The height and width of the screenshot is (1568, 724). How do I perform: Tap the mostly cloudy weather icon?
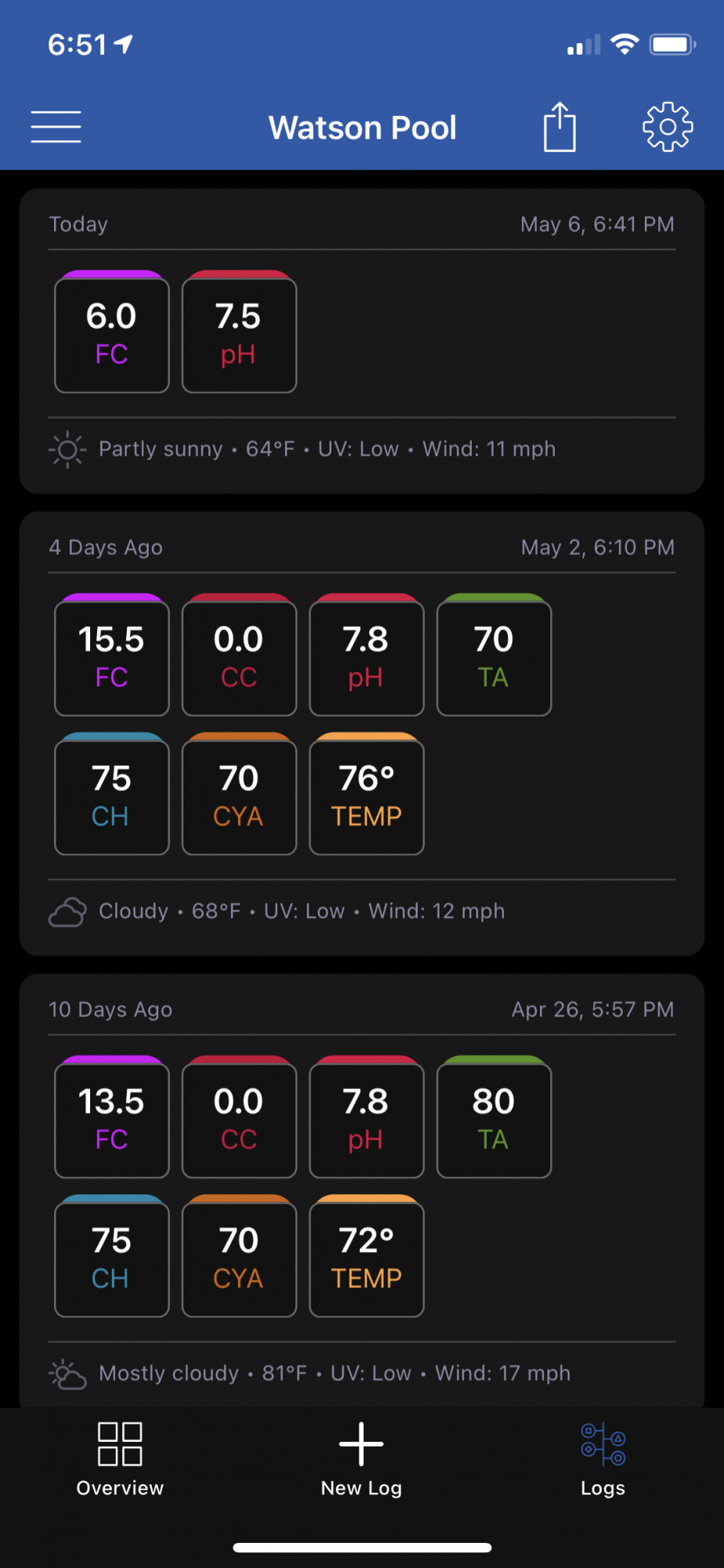coord(67,1374)
